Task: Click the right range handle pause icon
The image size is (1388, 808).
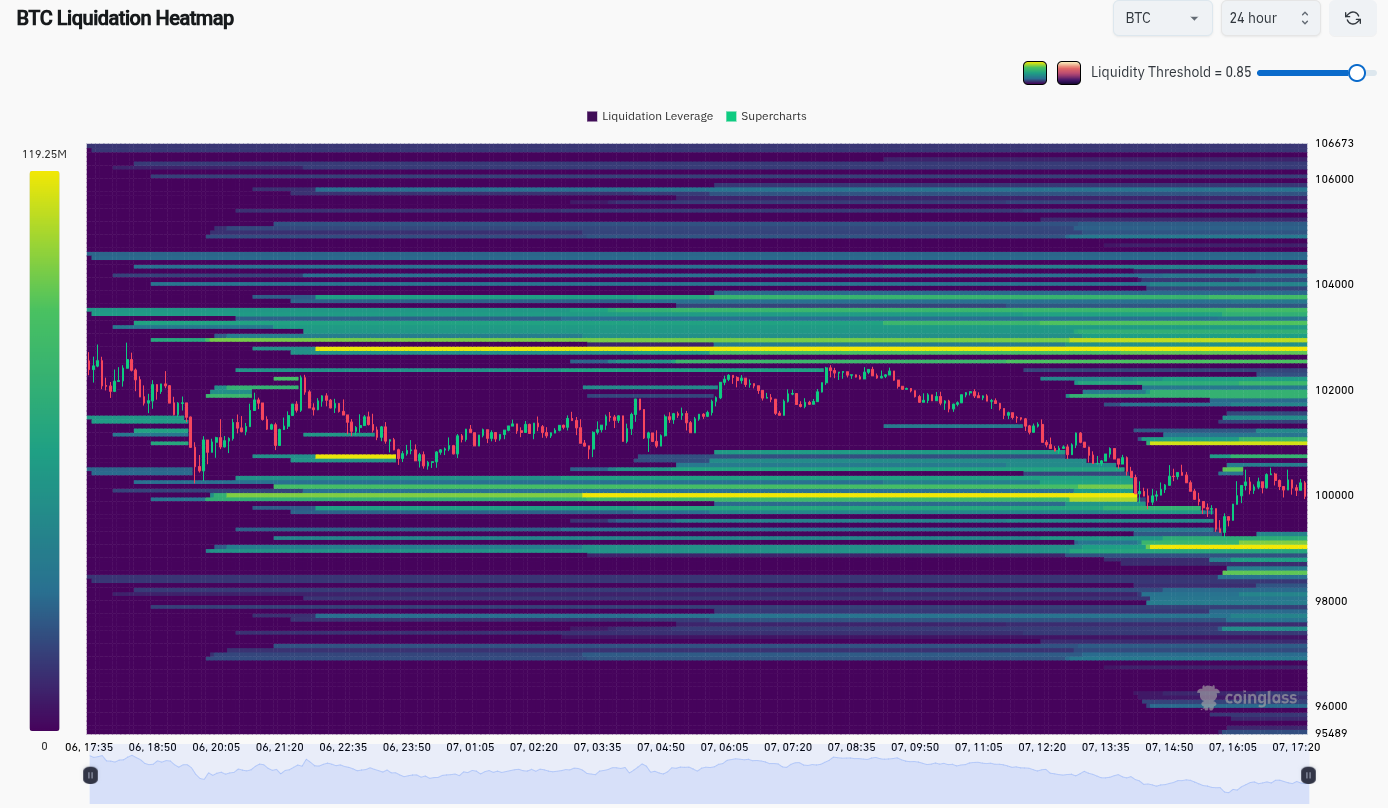Action: click(x=1307, y=774)
